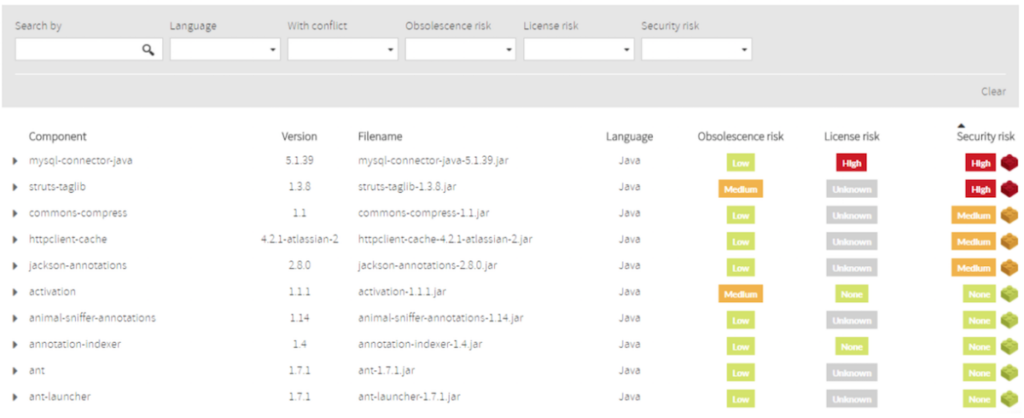This screenshot has width=1024, height=418.
Task: Click the green security cube for activation
Action: pos(1009,293)
